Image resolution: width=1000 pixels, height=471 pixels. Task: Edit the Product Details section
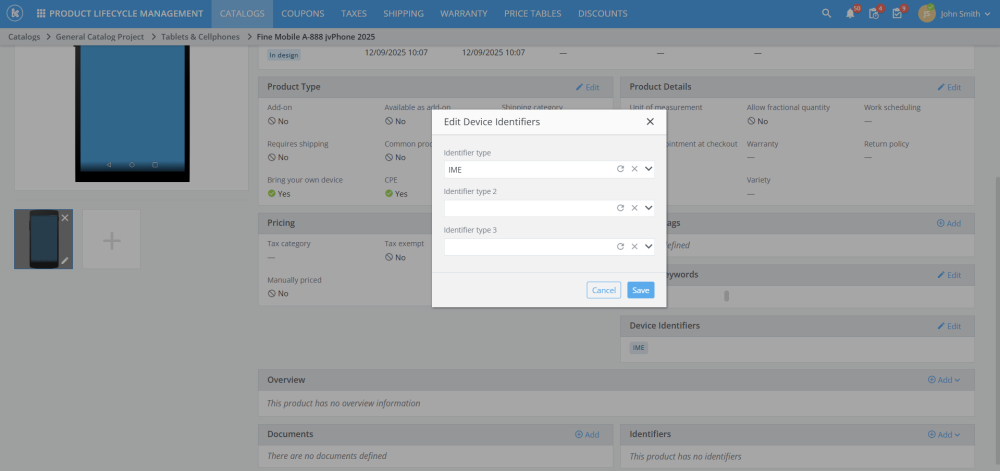tap(949, 87)
